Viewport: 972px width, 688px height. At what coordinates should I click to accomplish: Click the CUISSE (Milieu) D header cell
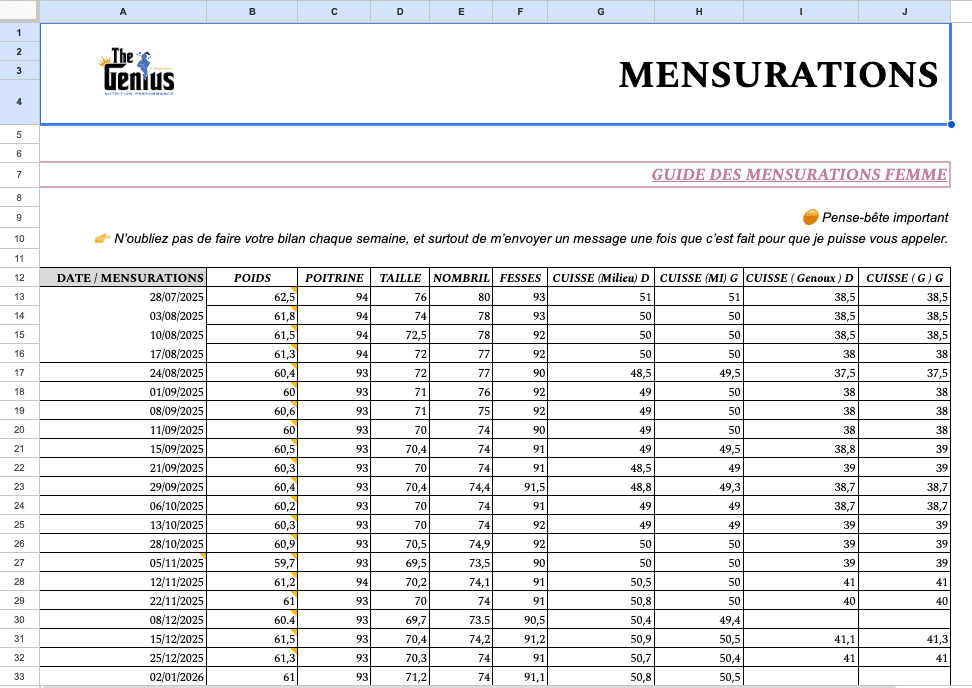[x=601, y=278]
